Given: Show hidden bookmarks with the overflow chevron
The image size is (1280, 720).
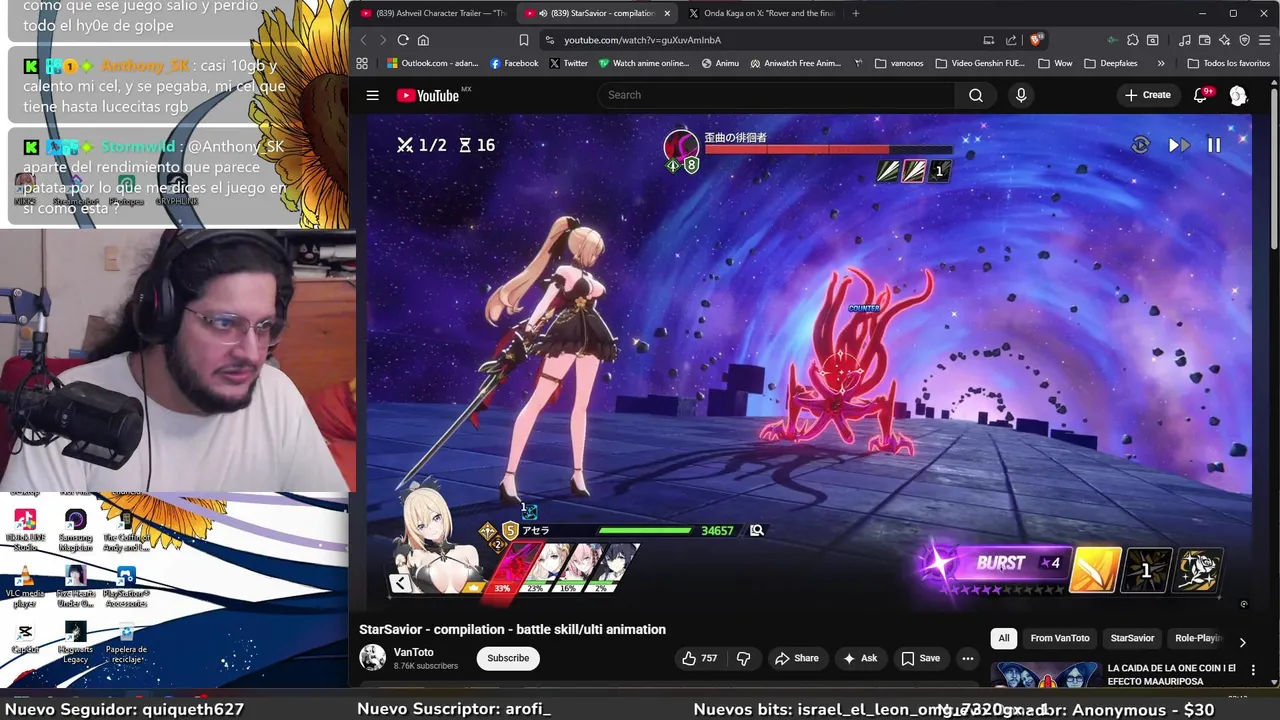Looking at the screenshot, I should coord(1161,63).
